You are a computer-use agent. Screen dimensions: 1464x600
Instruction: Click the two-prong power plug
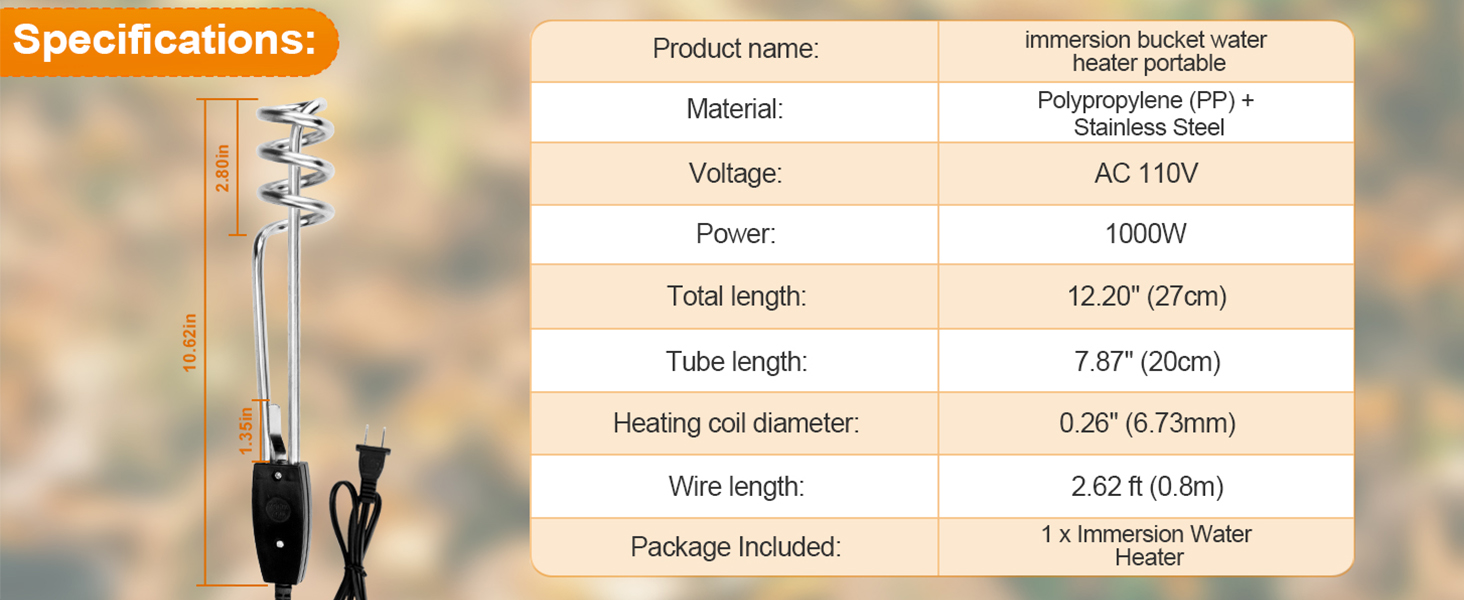tap(372, 441)
